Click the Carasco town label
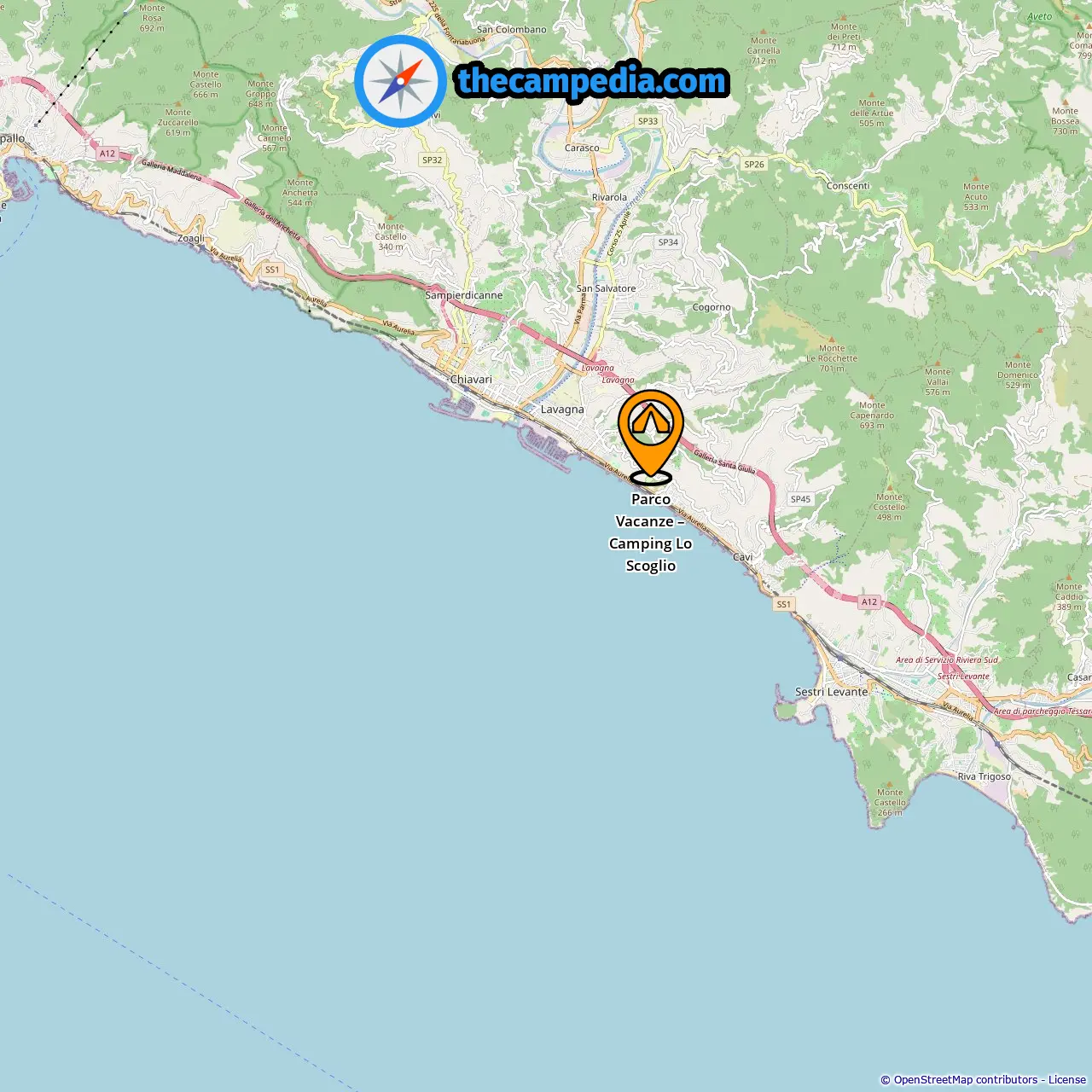Viewport: 1092px width, 1092px height. point(582,148)
